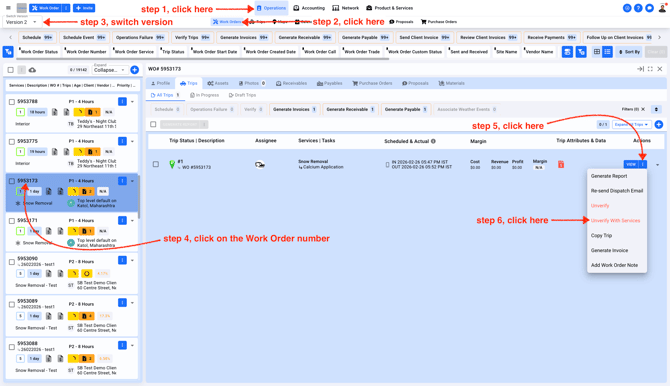The height and width of the screenshot is (386, 670).
Task: Click the blue more-options button next to VIEW
Action: point(643,164)
